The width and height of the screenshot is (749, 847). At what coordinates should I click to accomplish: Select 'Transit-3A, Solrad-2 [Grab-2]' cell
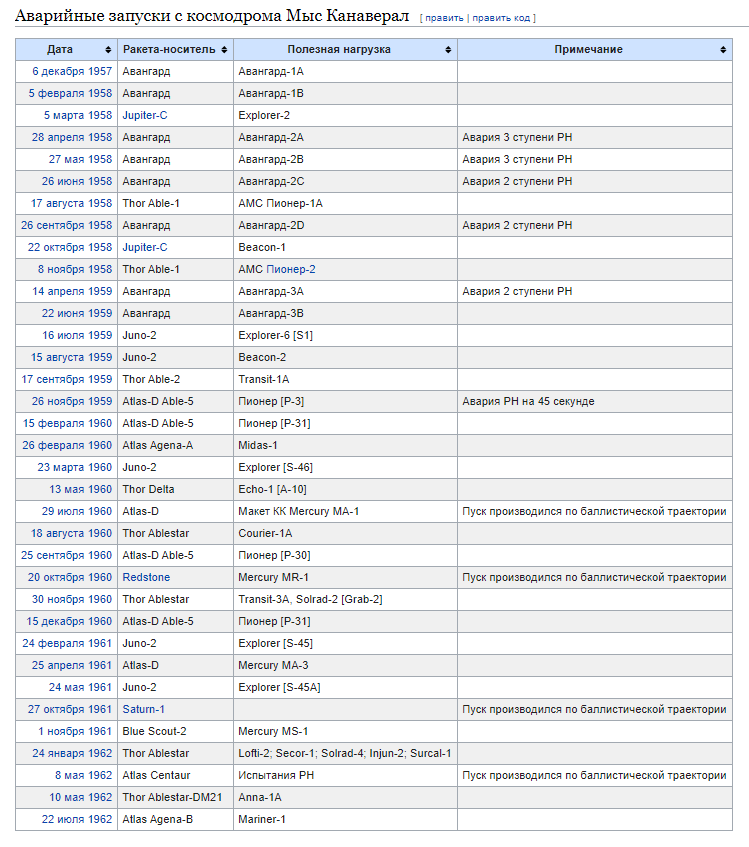coord(346,600)
